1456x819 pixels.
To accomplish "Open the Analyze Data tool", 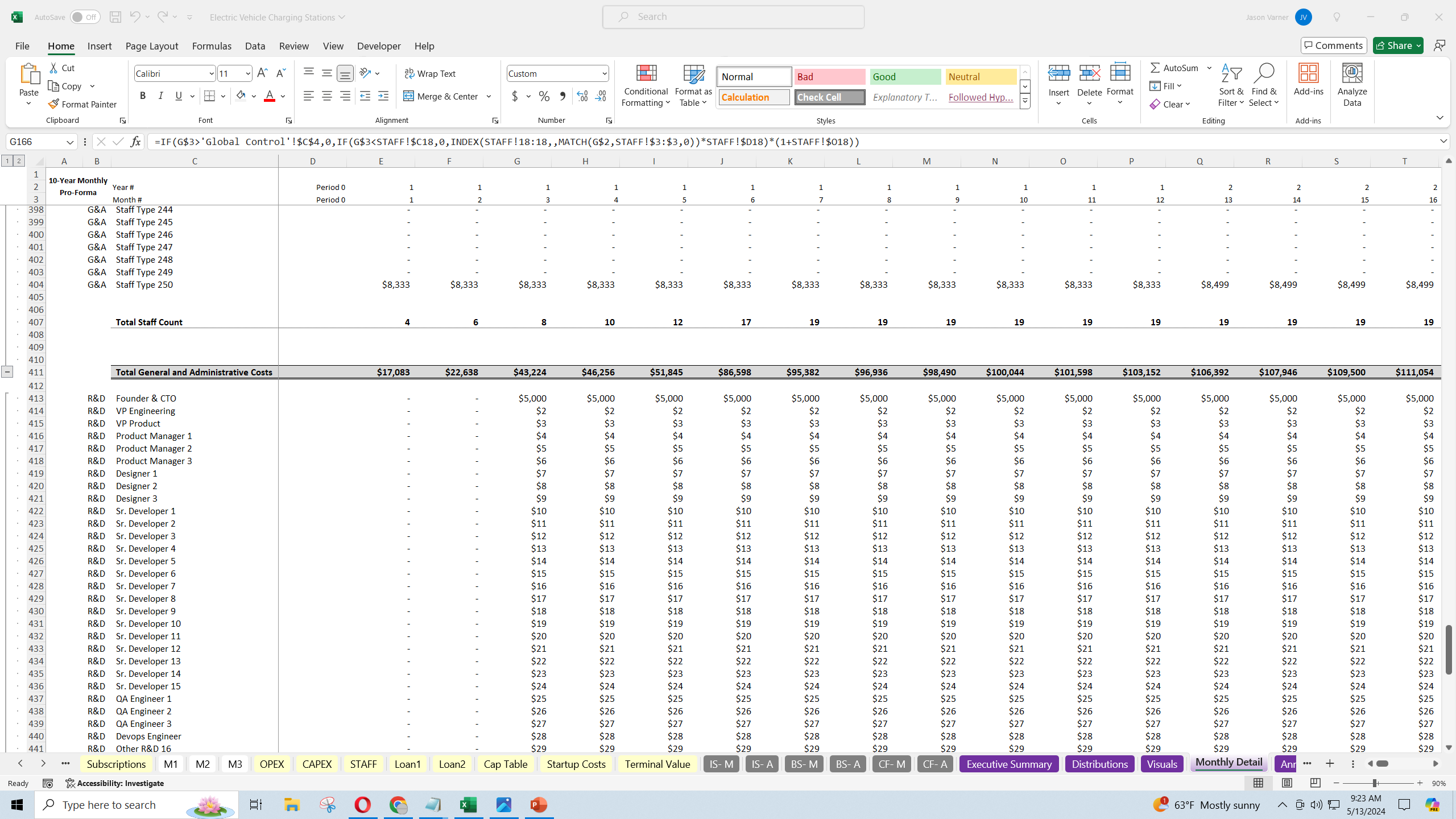I will (1352, 85).
